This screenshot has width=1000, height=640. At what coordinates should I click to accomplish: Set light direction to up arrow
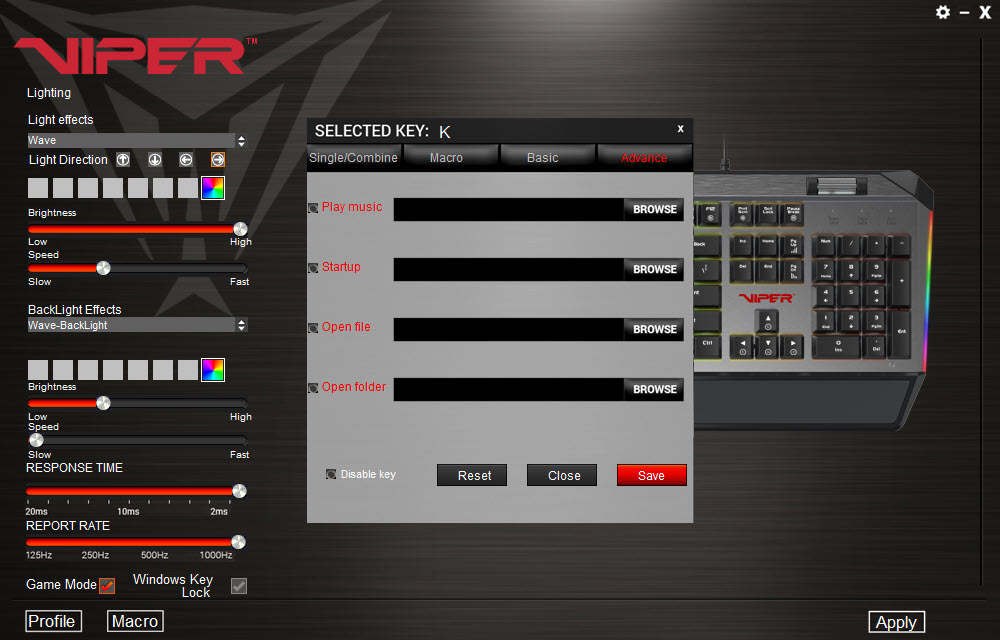pyautogui.click(x=123, y=160)
